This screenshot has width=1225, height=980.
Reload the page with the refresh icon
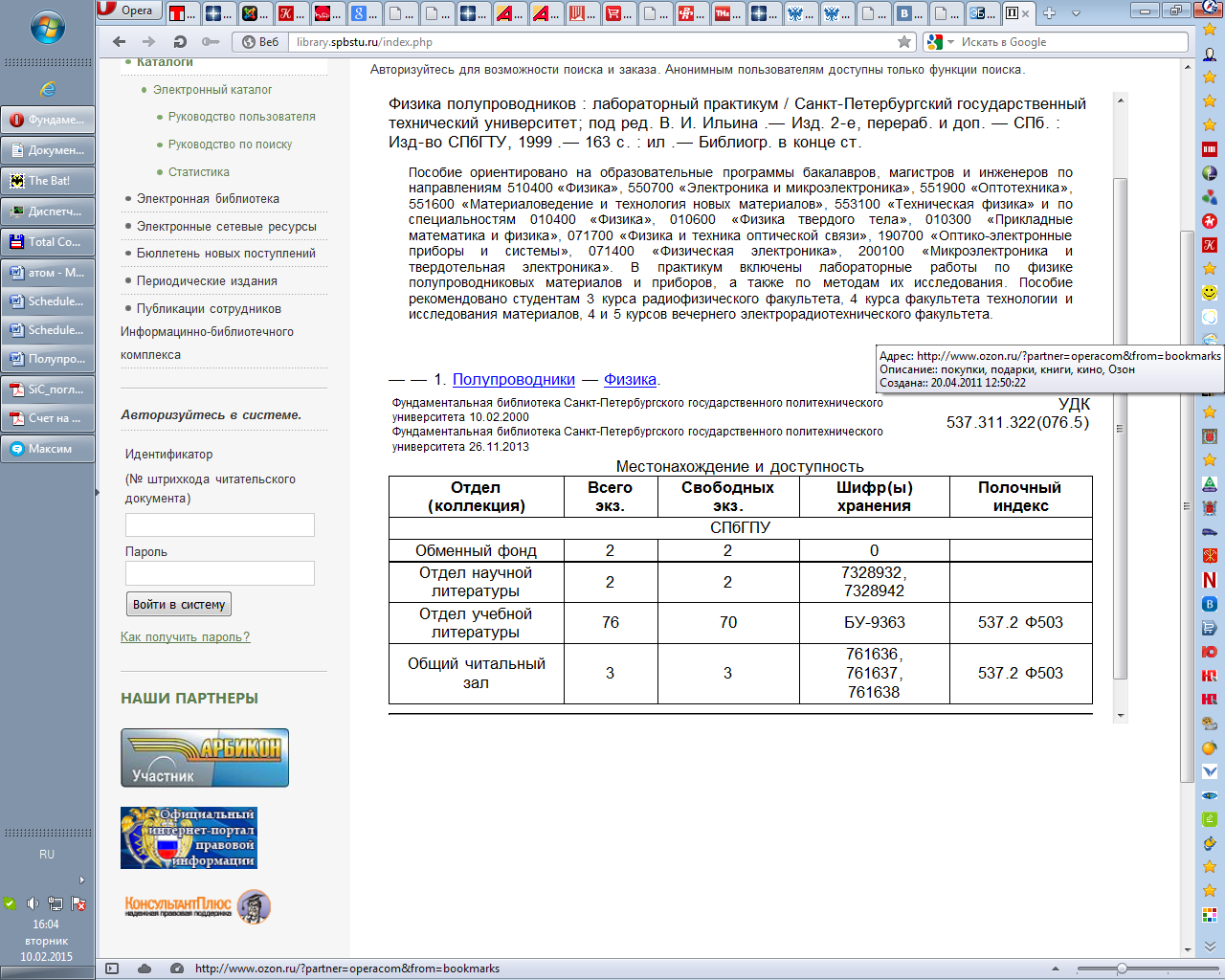click(180, 41)
